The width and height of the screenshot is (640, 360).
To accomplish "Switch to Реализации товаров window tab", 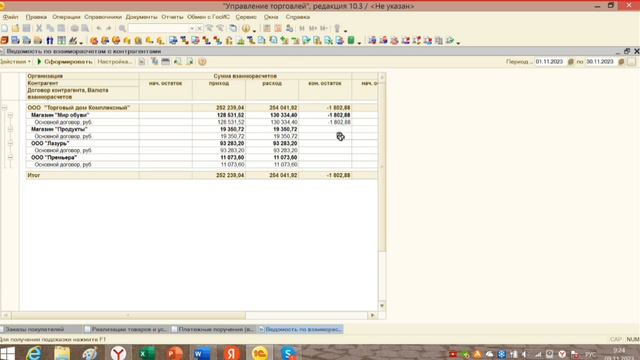I will 126,329.
